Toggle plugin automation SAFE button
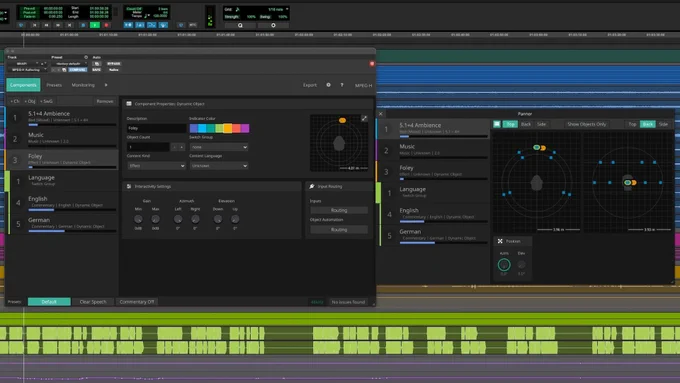Screen dimensions: 680x383 point(96,69)
